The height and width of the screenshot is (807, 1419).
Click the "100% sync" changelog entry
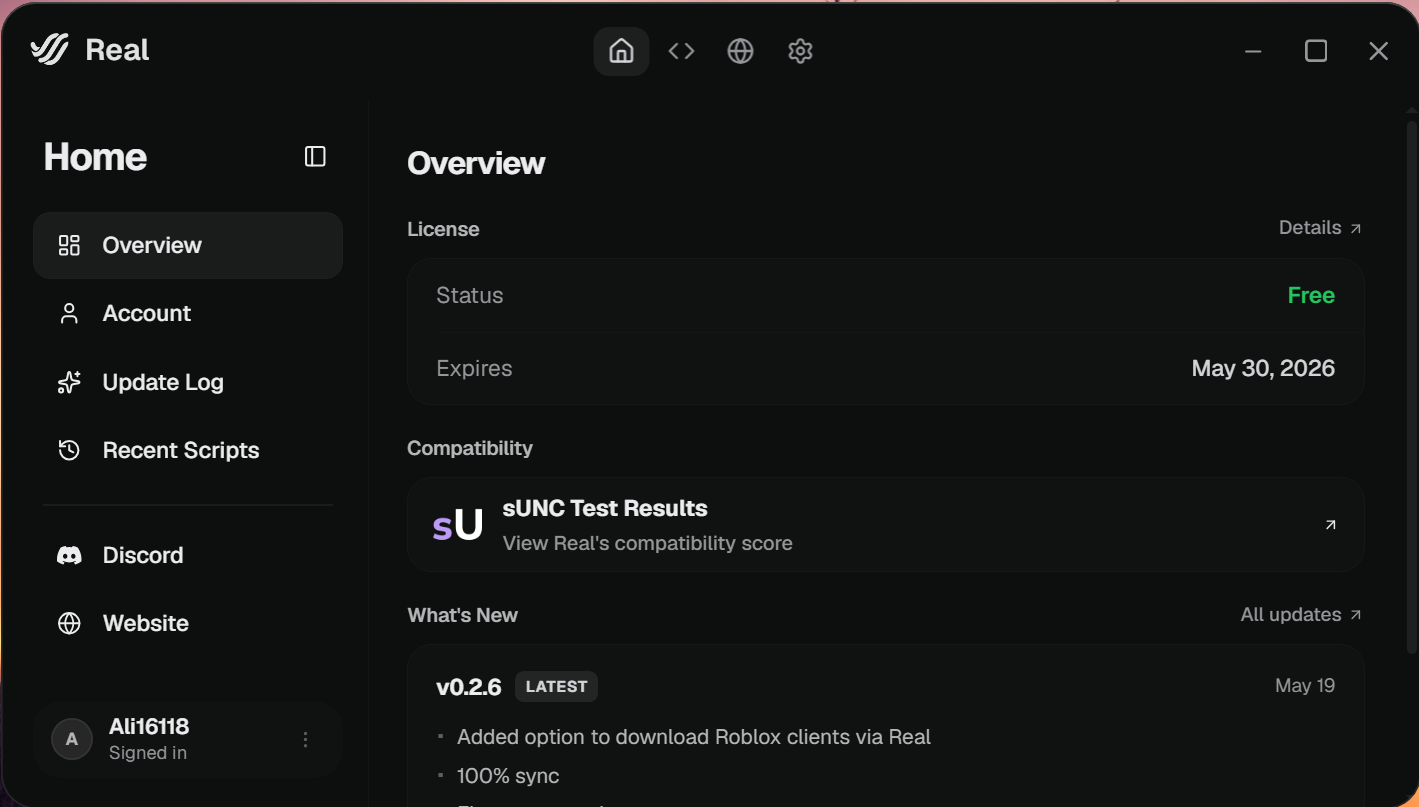[x=508, y=776]
